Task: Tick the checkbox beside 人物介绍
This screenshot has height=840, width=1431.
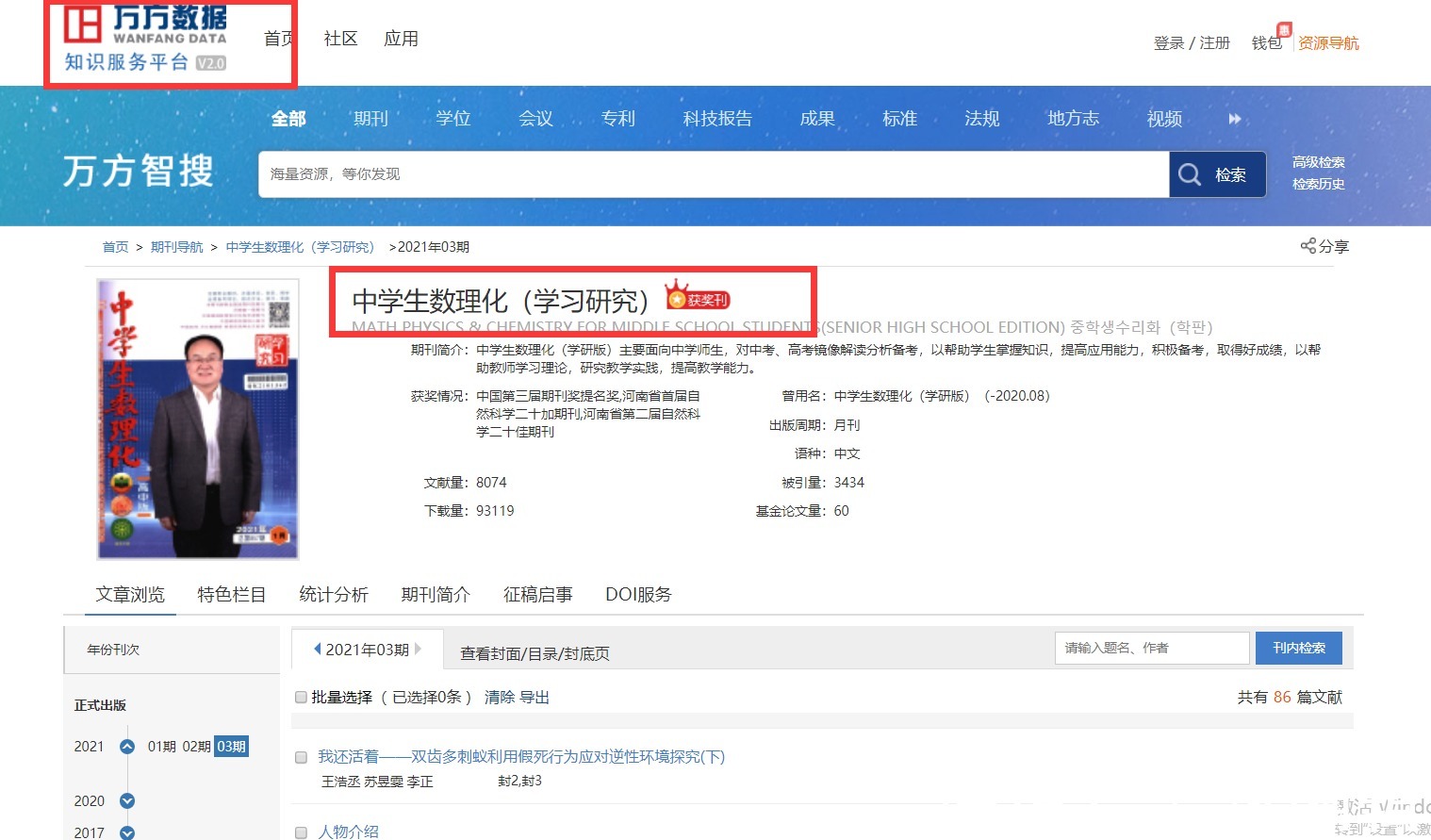Action: tap(302, 832)
